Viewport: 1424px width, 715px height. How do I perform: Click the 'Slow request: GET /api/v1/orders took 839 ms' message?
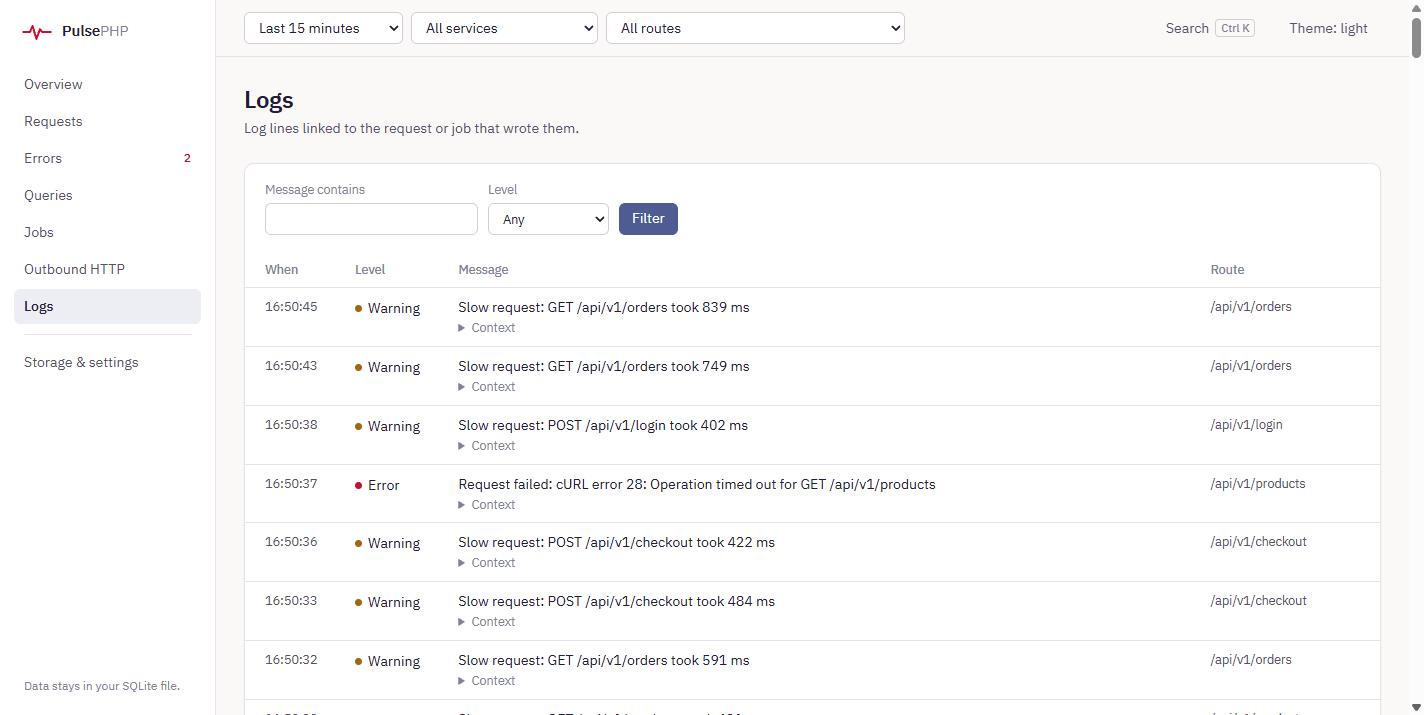click(x=604, y=308)
